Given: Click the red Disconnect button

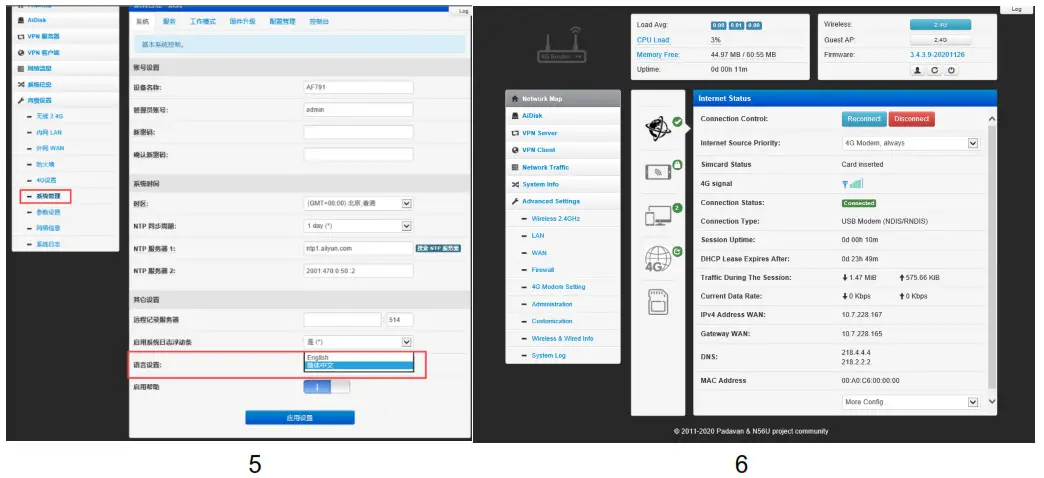Looking at the screenshot, I should click(x=912, y=119).
